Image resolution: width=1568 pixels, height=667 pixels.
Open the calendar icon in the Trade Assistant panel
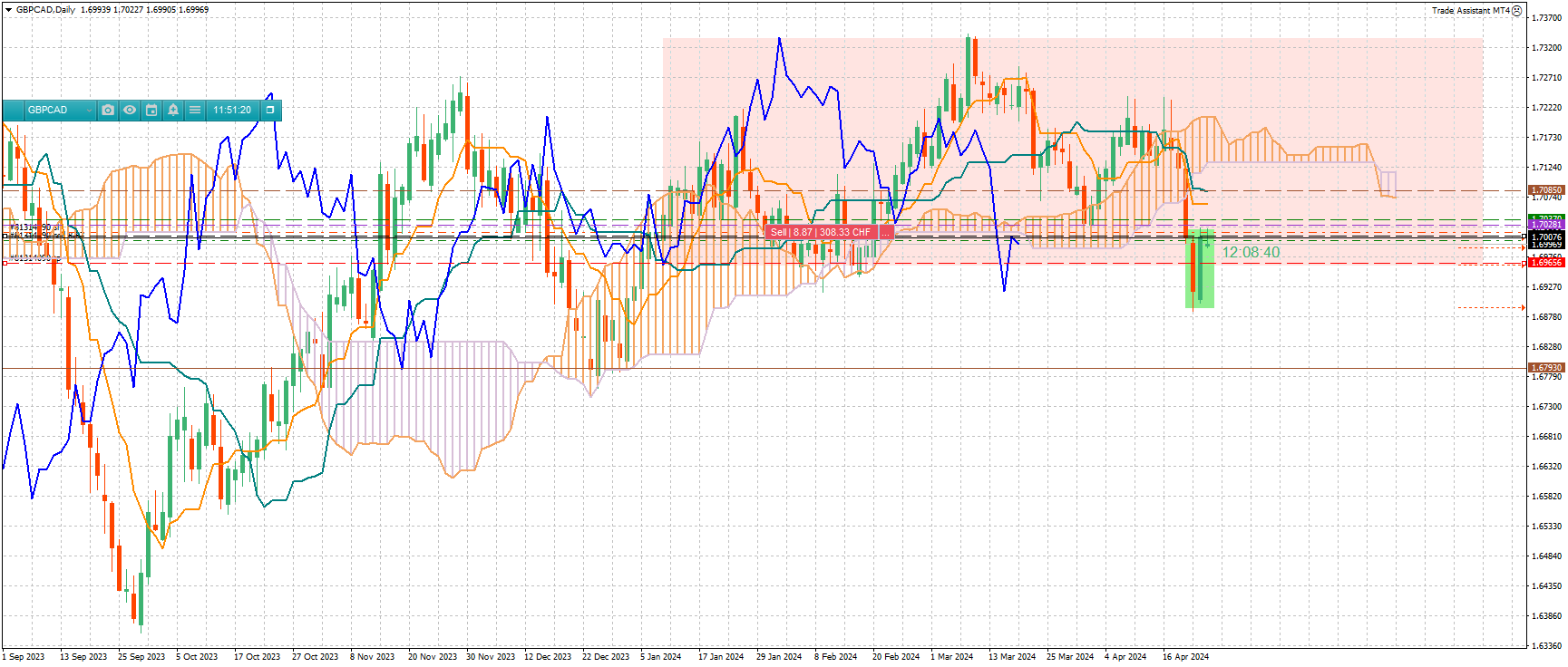[151, 110]
